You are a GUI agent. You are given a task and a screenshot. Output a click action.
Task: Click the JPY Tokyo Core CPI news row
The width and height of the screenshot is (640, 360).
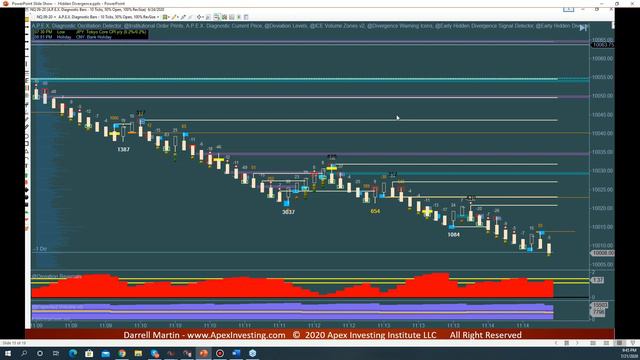[x=90, y=31]
